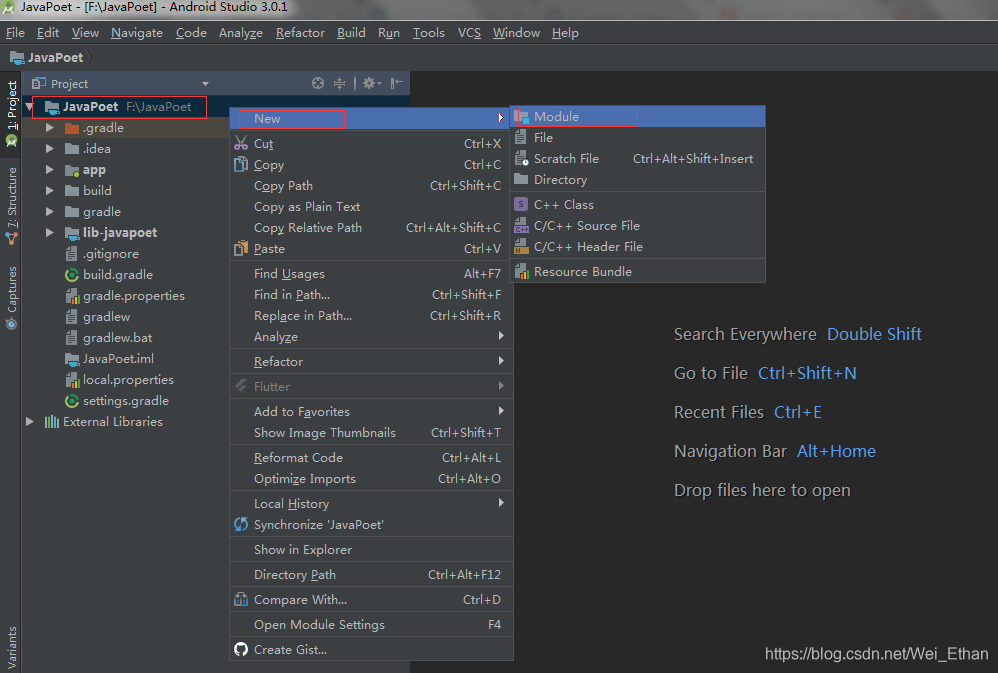Click the GitHub Create Gist icon
Image resolution: width=998 pixels, height=673 pixels.
(241, 649)
